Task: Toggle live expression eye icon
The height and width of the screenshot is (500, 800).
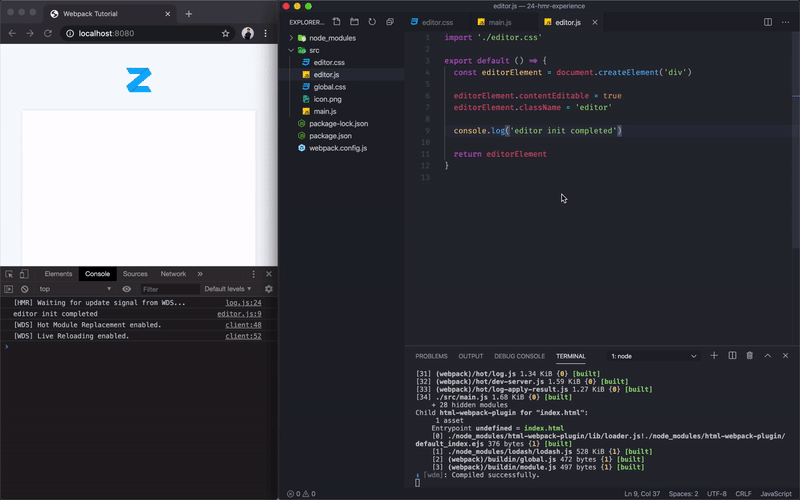Action: point(127,289)
